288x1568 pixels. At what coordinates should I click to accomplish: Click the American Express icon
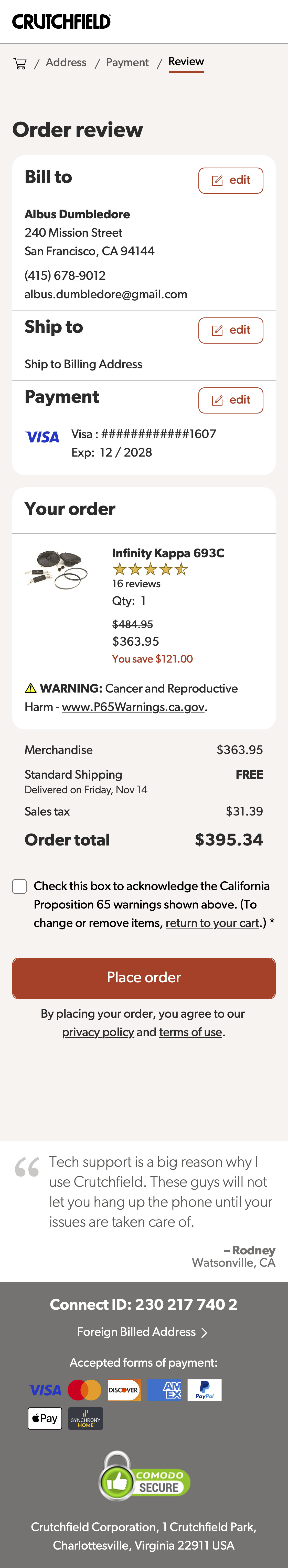tap(164, 1390)
